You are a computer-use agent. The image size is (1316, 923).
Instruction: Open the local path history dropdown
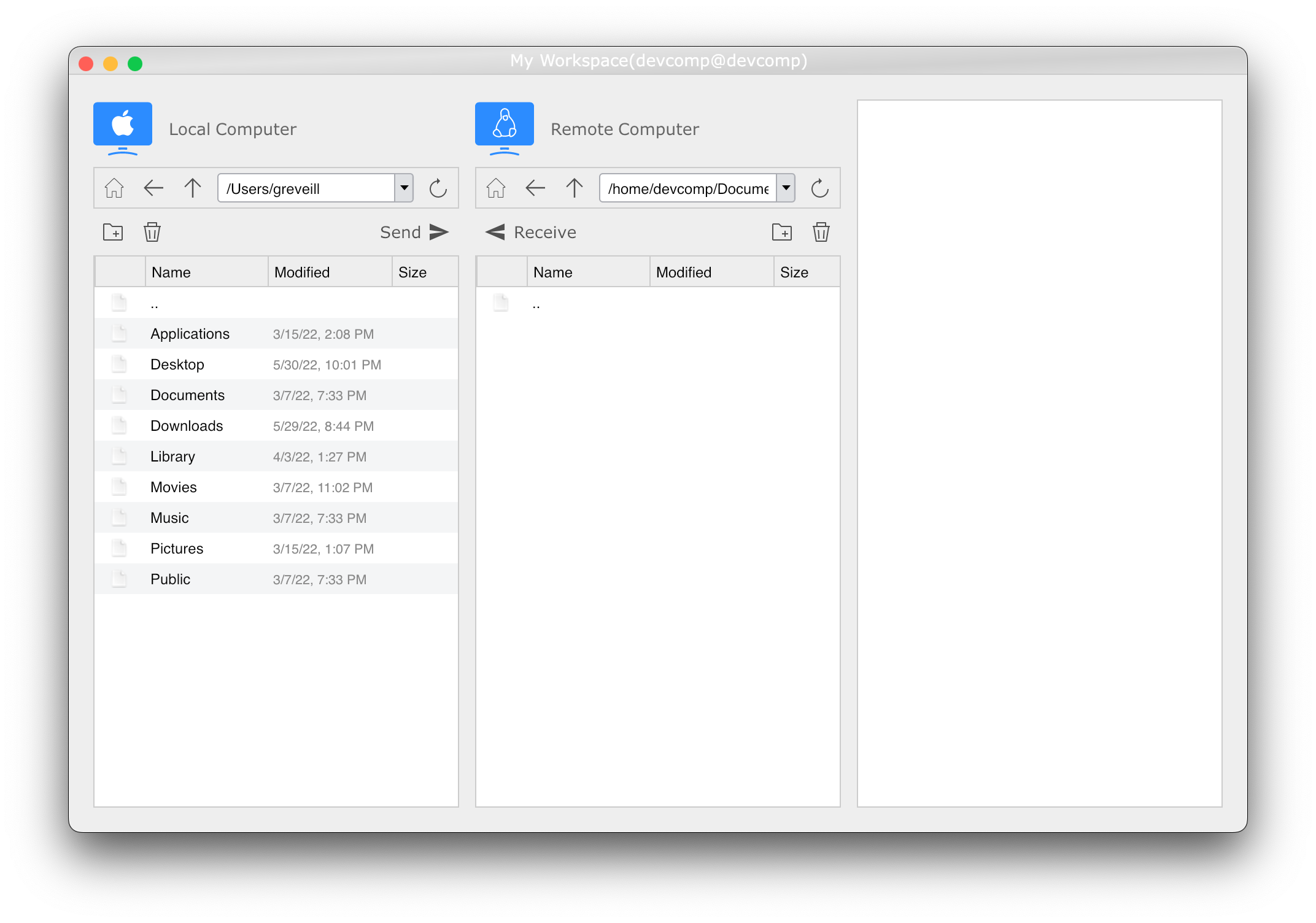(x=404, y=188)
